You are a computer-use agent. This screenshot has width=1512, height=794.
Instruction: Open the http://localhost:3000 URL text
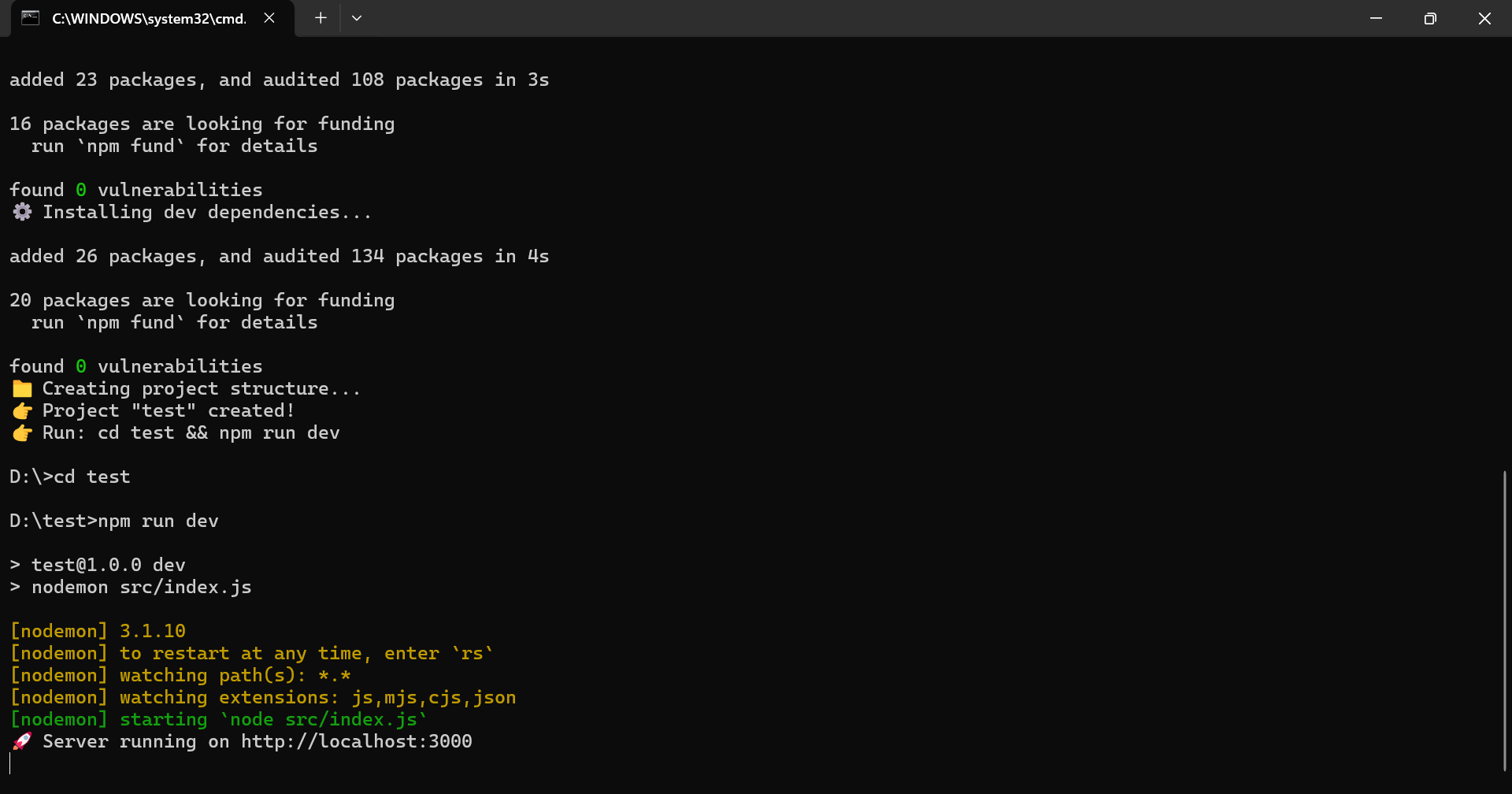coord(357,741)
